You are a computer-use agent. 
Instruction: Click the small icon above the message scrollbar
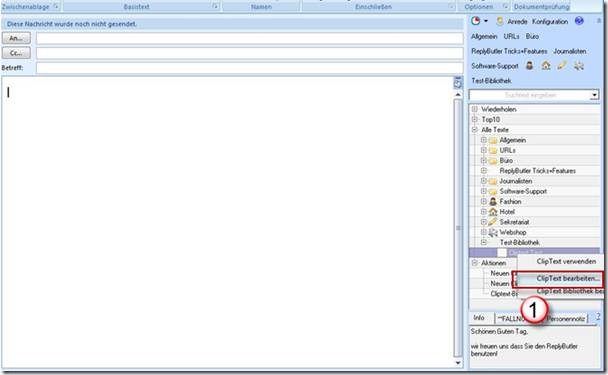(x=458, y=83)
